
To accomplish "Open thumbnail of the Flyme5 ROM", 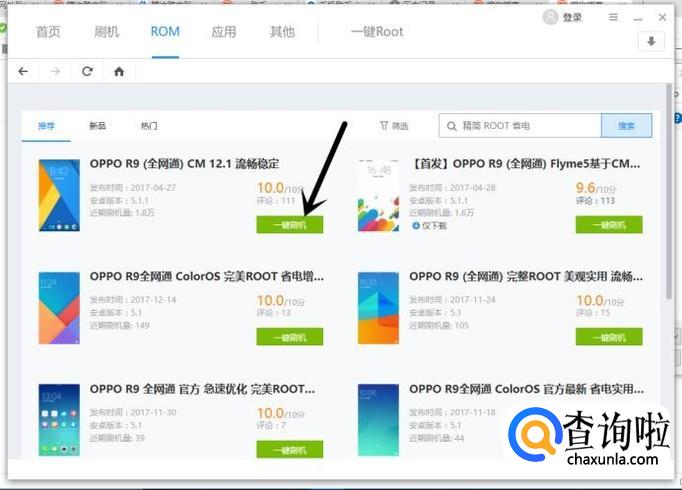I will 378,195.
